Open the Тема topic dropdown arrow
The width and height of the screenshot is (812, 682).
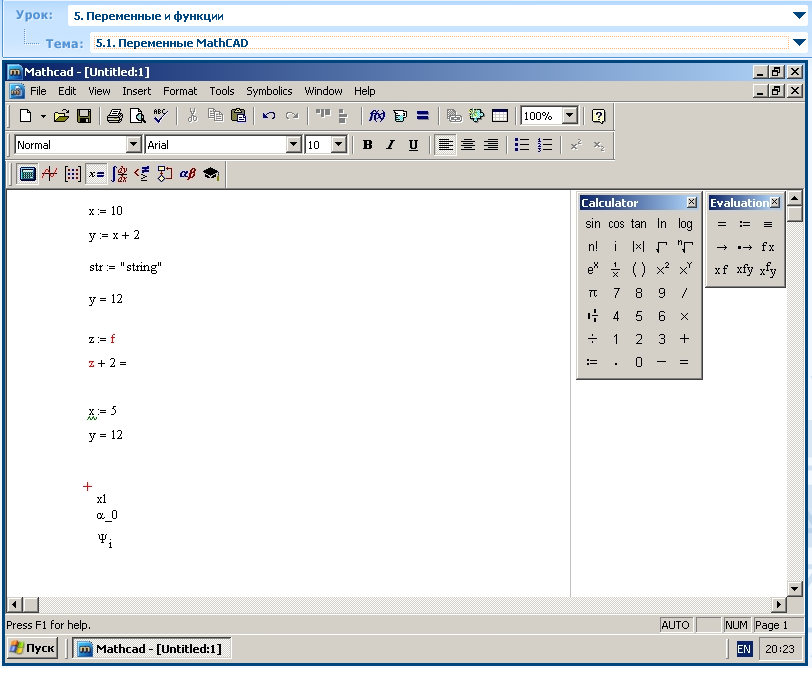(x=799, y=42)
